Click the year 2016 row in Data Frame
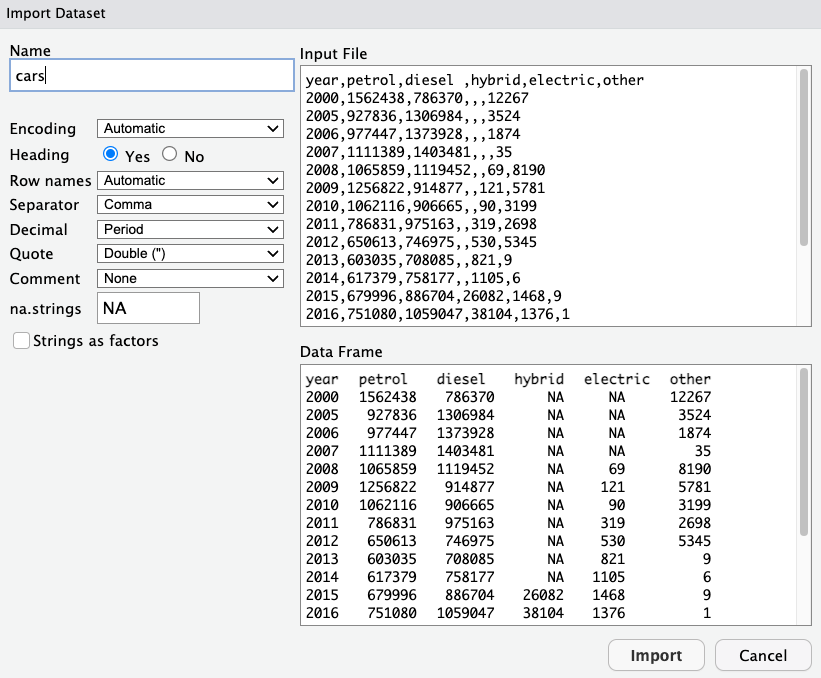 tap(322, 613)
